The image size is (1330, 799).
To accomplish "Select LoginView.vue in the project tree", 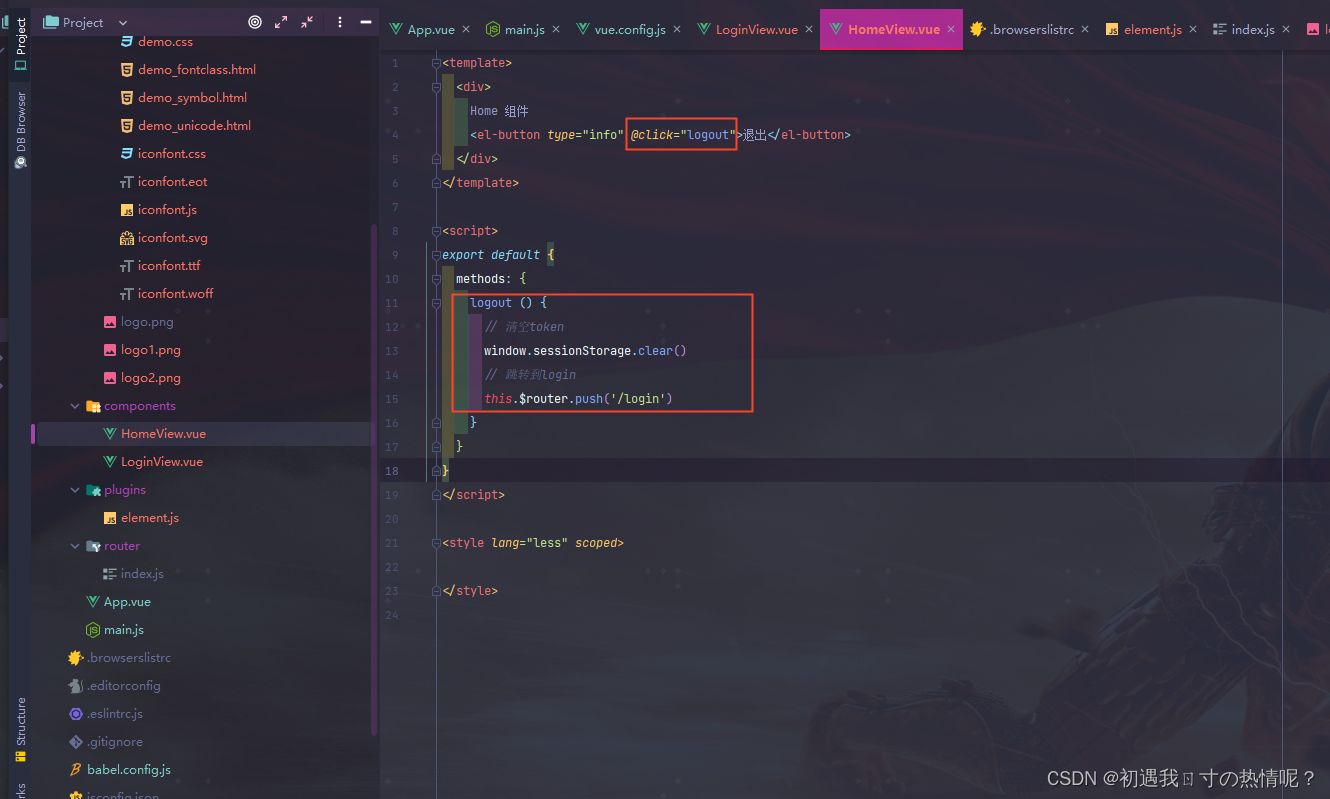I will [x=161, y=462].
